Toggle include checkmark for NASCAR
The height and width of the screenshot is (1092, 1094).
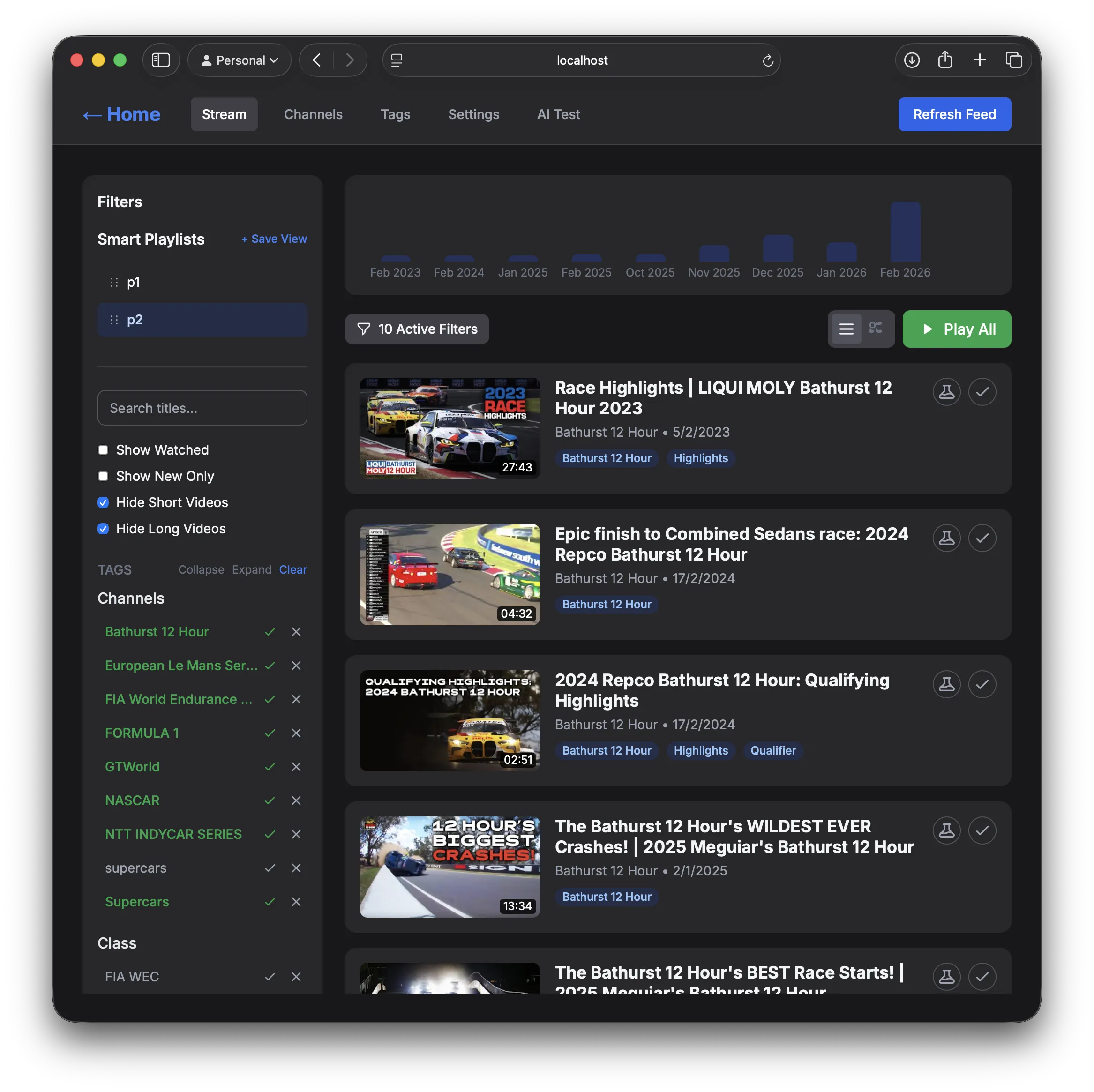270,800
